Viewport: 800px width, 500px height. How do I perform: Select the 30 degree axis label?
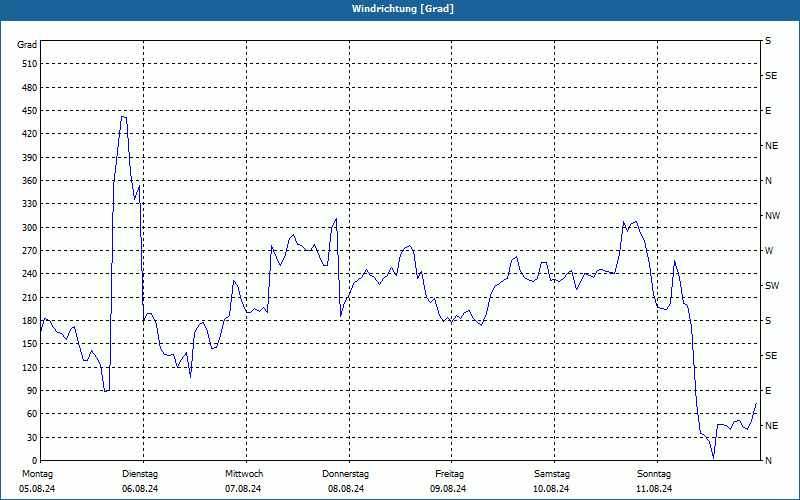[x=32, y=437]
